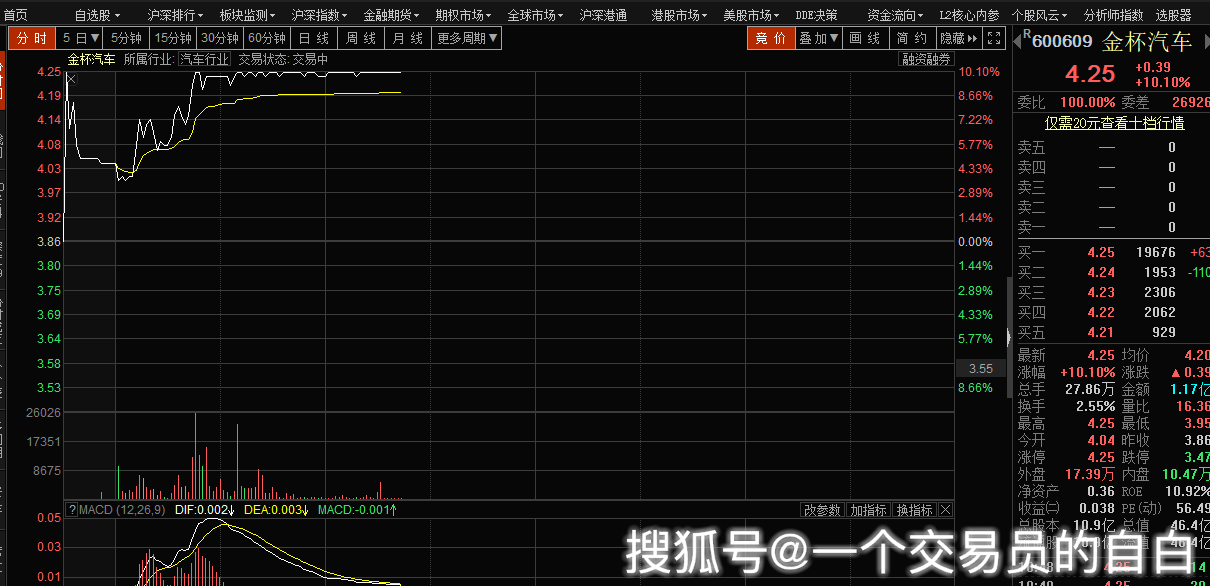Select the 30分钟 period
Viewport: 1210px width, 586px height.
pos(220,38)
